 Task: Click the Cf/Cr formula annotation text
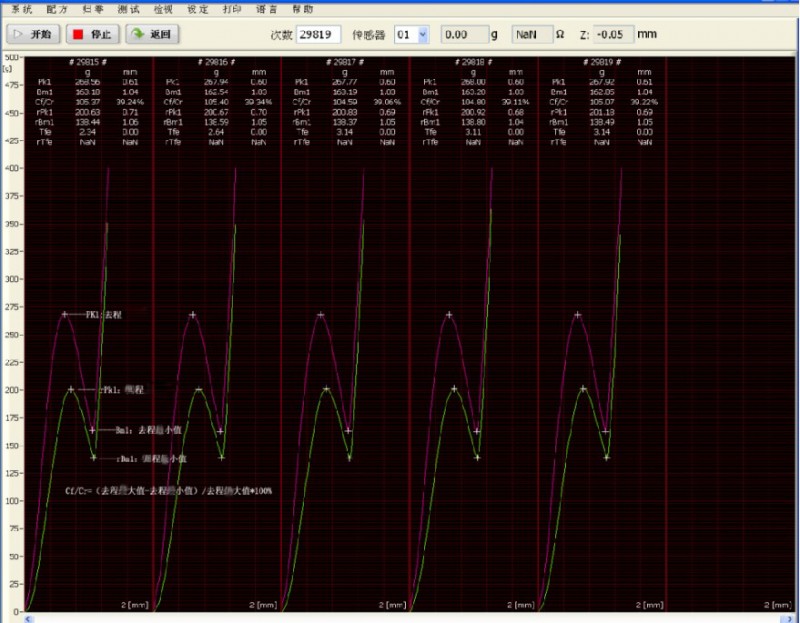pyautogui.click(x=168, y=491)
